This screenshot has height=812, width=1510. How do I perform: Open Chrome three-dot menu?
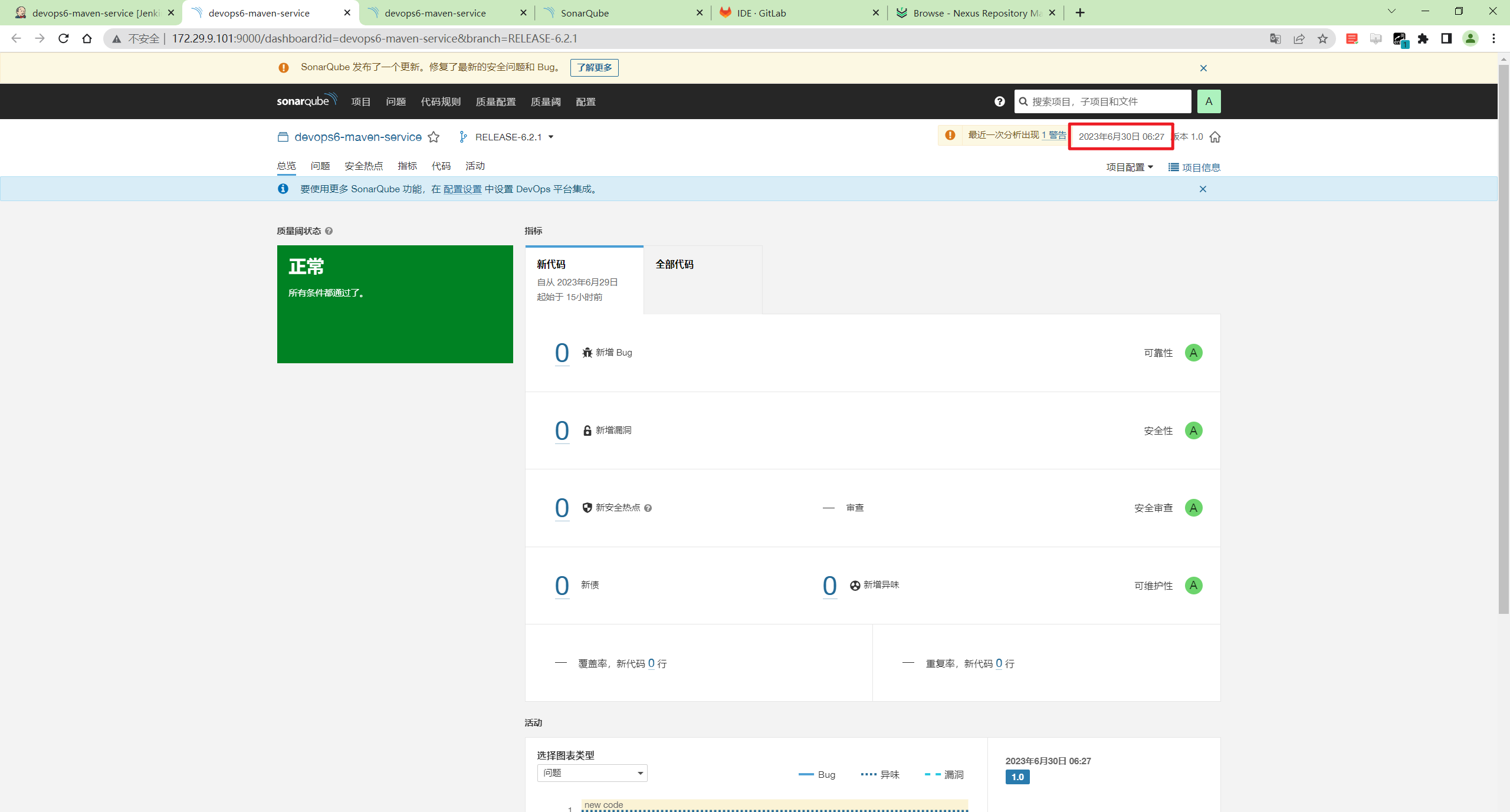point(1493,38)
